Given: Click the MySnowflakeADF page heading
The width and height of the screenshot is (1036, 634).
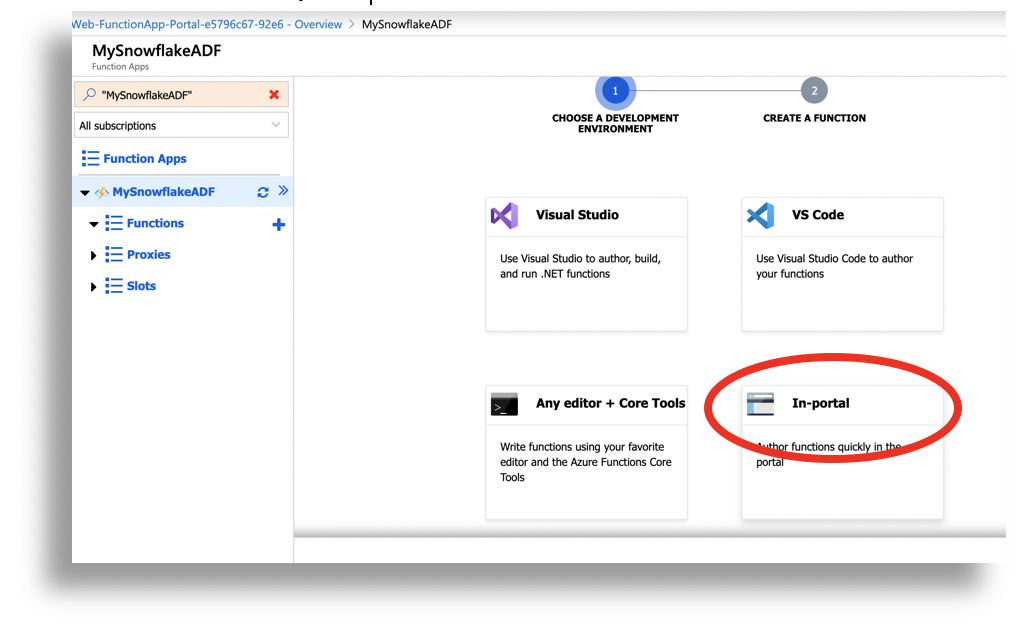Looking at the screenshot, I should [x=157, y=51].
